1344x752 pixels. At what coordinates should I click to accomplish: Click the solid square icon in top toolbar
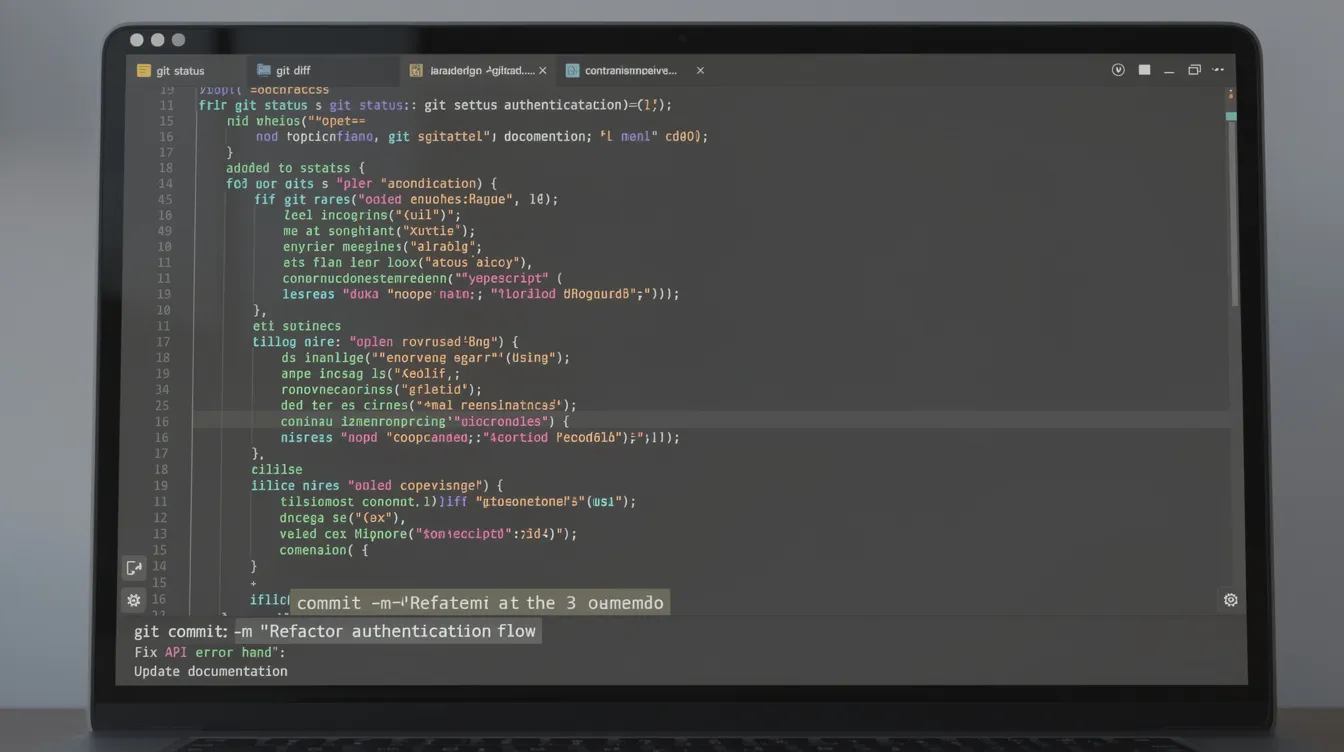coord(1145,70)
